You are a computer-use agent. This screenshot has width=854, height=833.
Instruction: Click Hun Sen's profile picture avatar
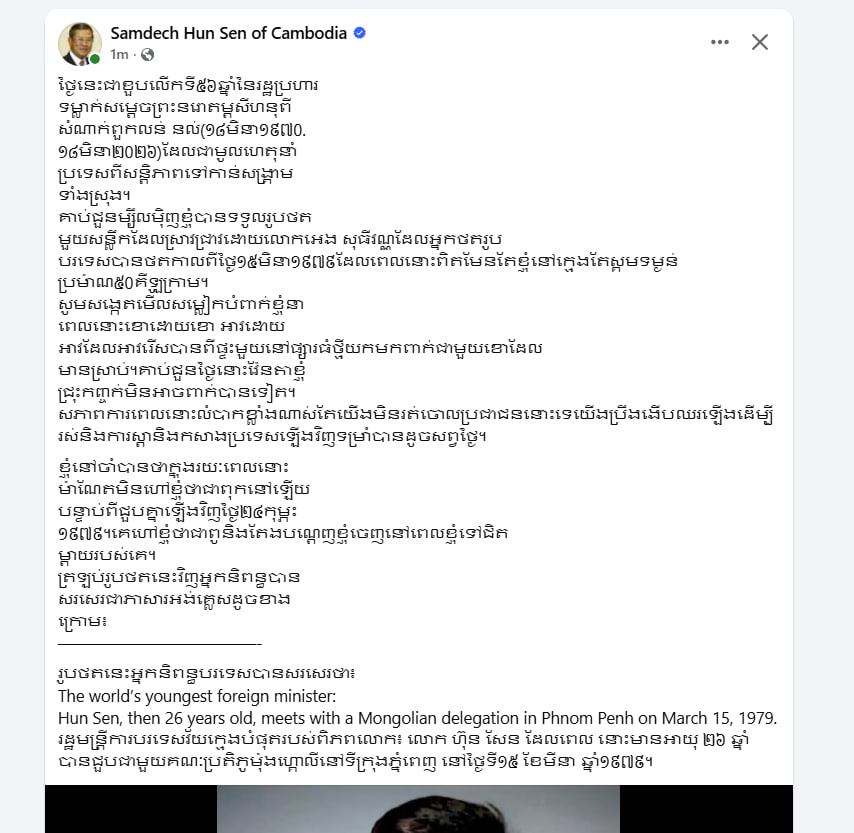pyautogui.click(x=80, y=43)
